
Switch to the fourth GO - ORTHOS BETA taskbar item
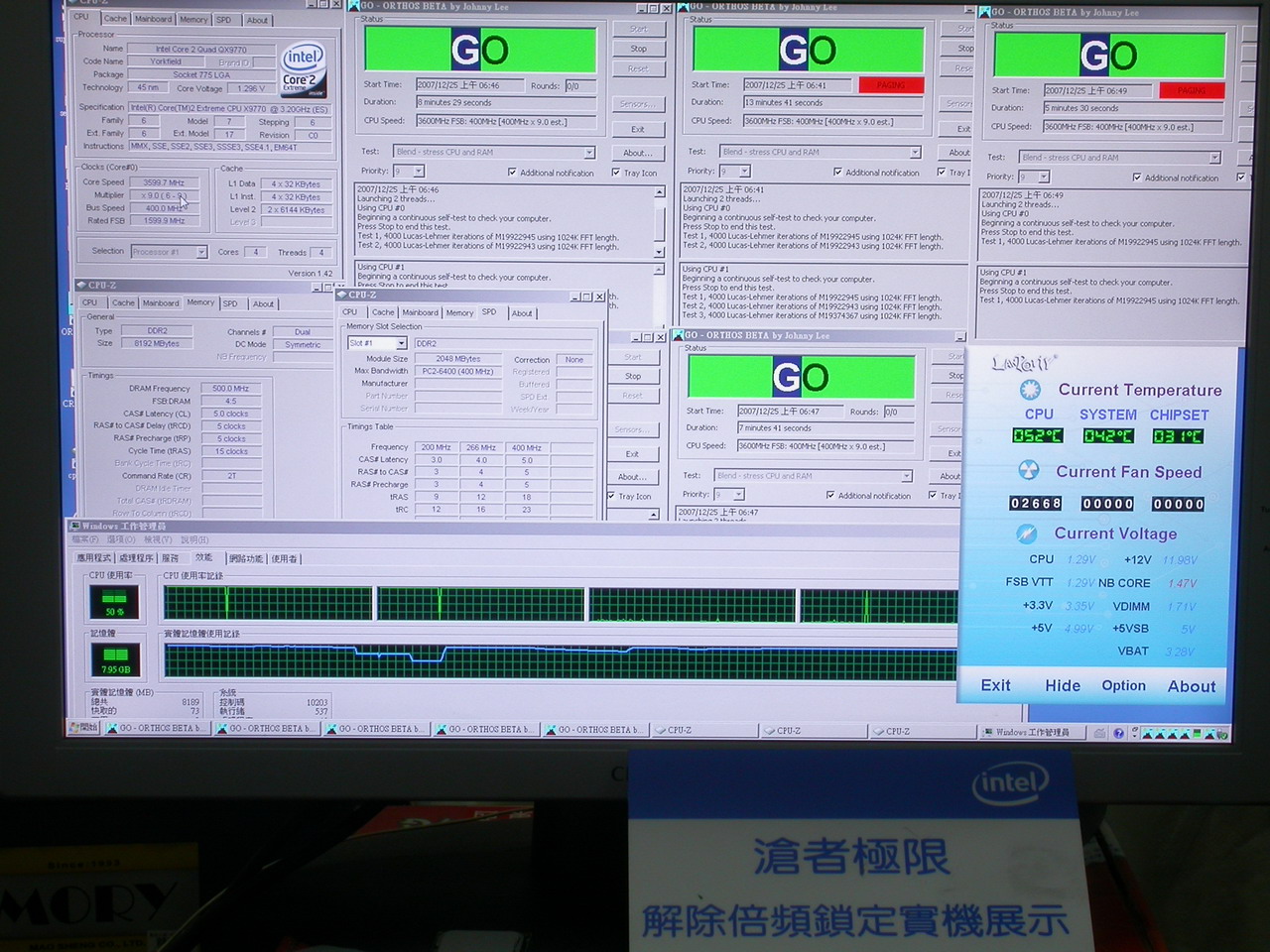click(487, 729)
